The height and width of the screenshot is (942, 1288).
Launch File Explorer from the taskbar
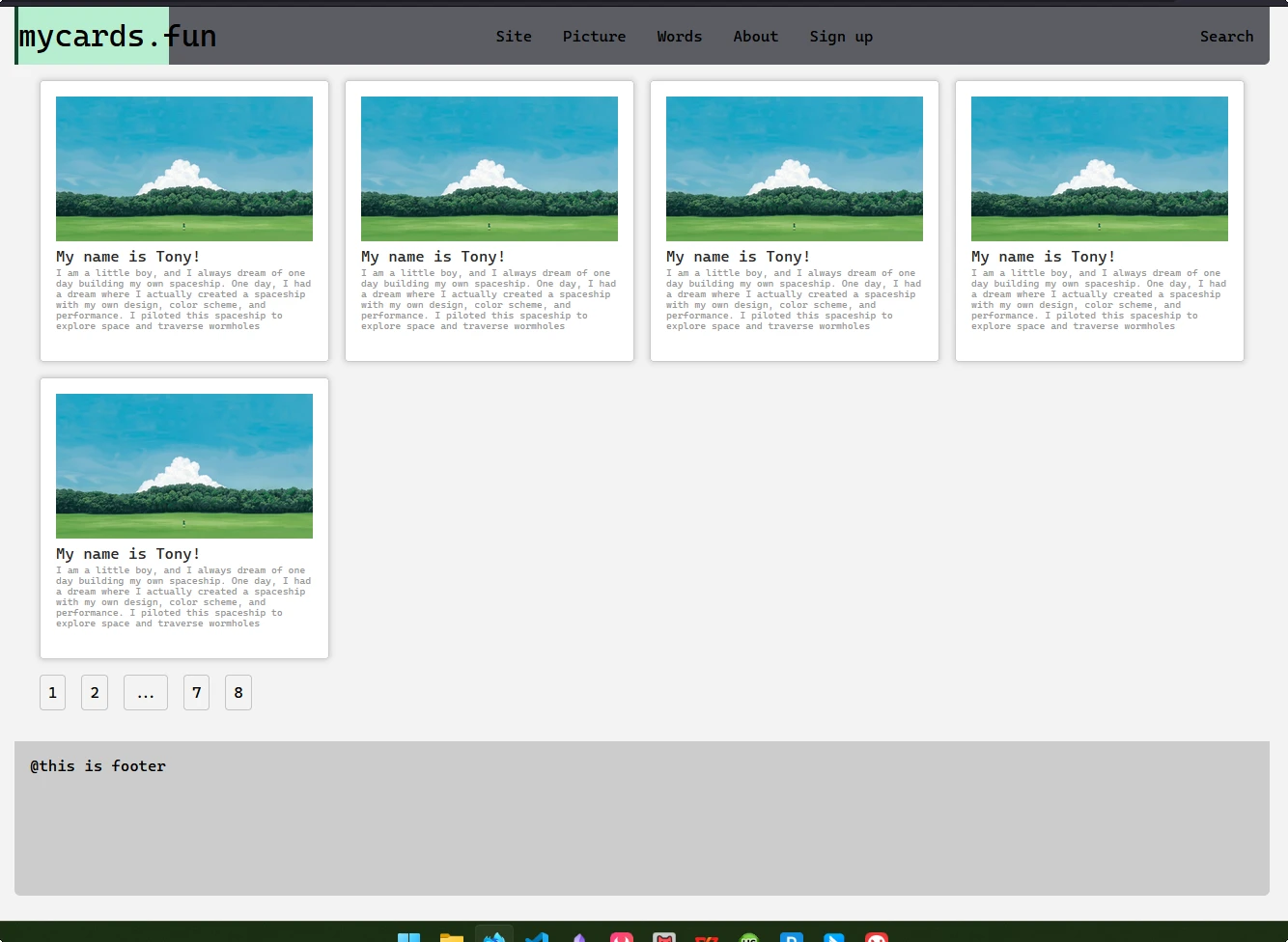point(452,936)
